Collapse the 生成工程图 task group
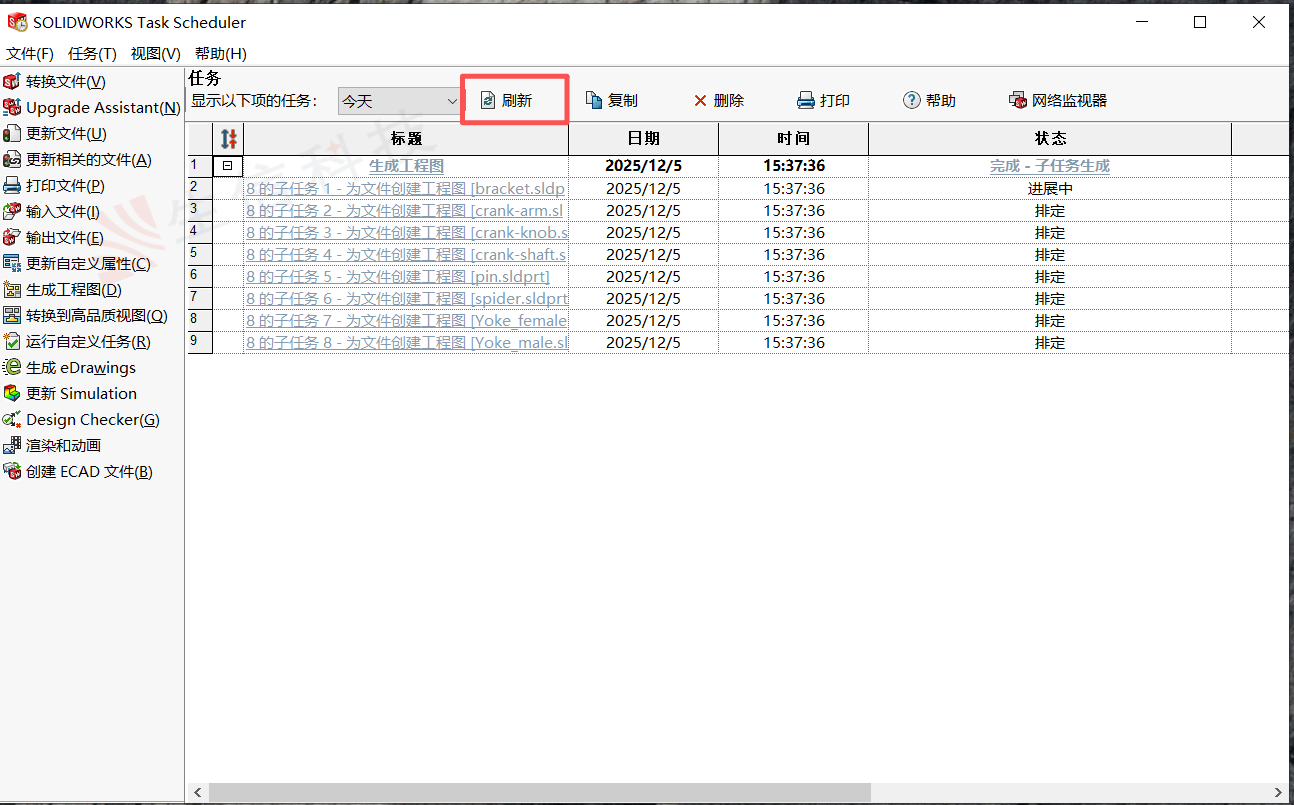This screenshot has height=805, width=1294. [x=228, y=166]
